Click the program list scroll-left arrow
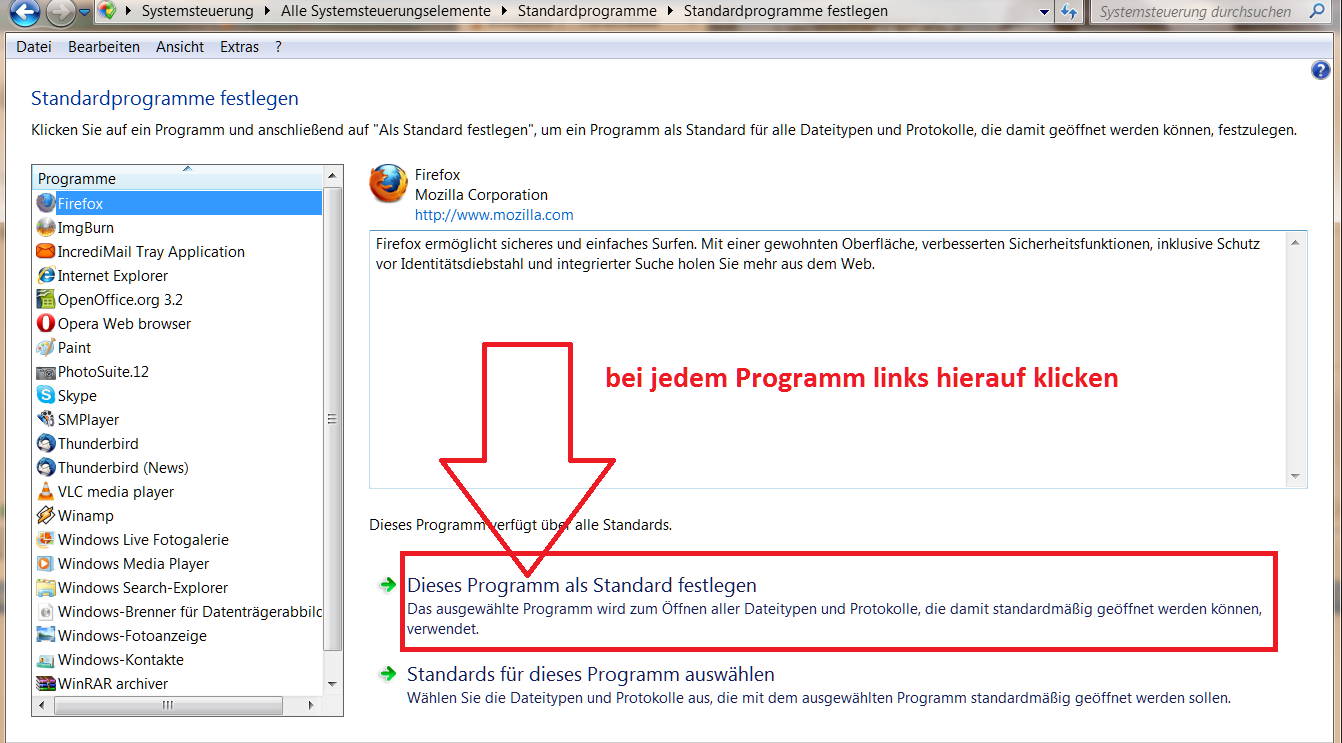Viewport: 1342px width, 743px height. click(x=42, y=706)
